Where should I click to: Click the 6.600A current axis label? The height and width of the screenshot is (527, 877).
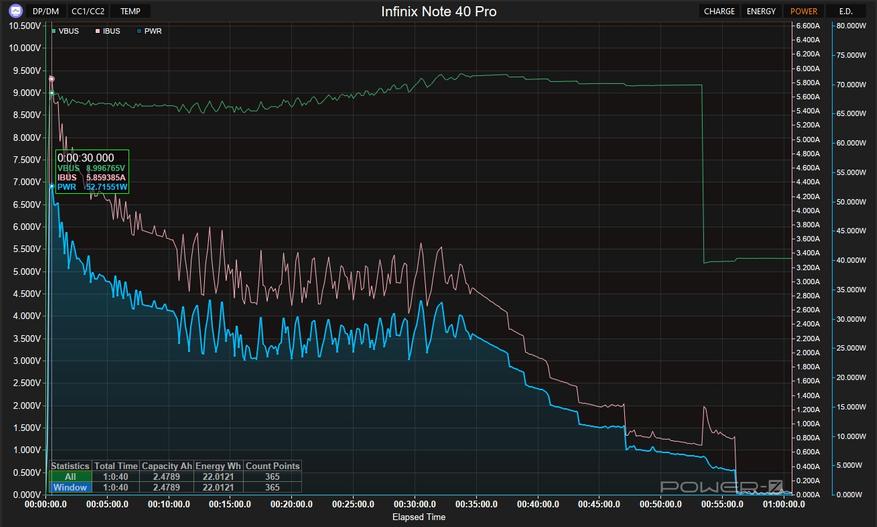pyautogui.click(x=808, y=26)
